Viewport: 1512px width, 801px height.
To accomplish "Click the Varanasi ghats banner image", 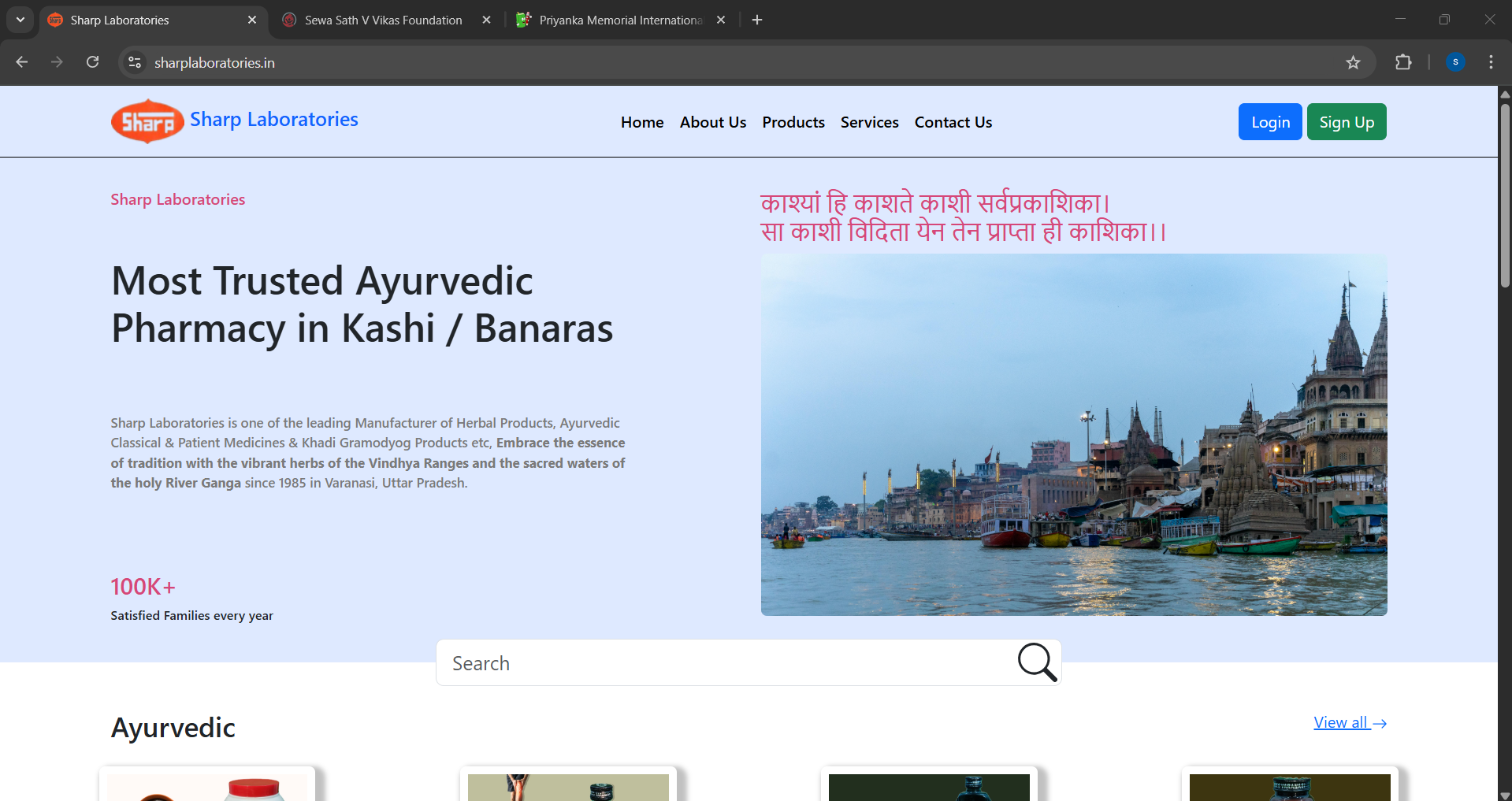I will (x=1074, y=435).
